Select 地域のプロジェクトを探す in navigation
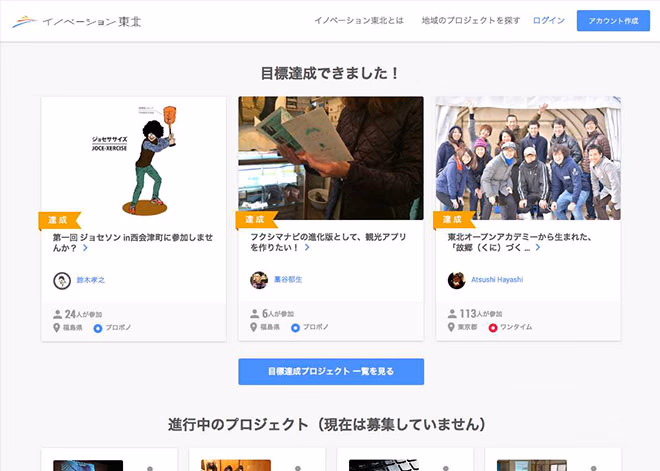The image size is (660, 471). (471, 21)
